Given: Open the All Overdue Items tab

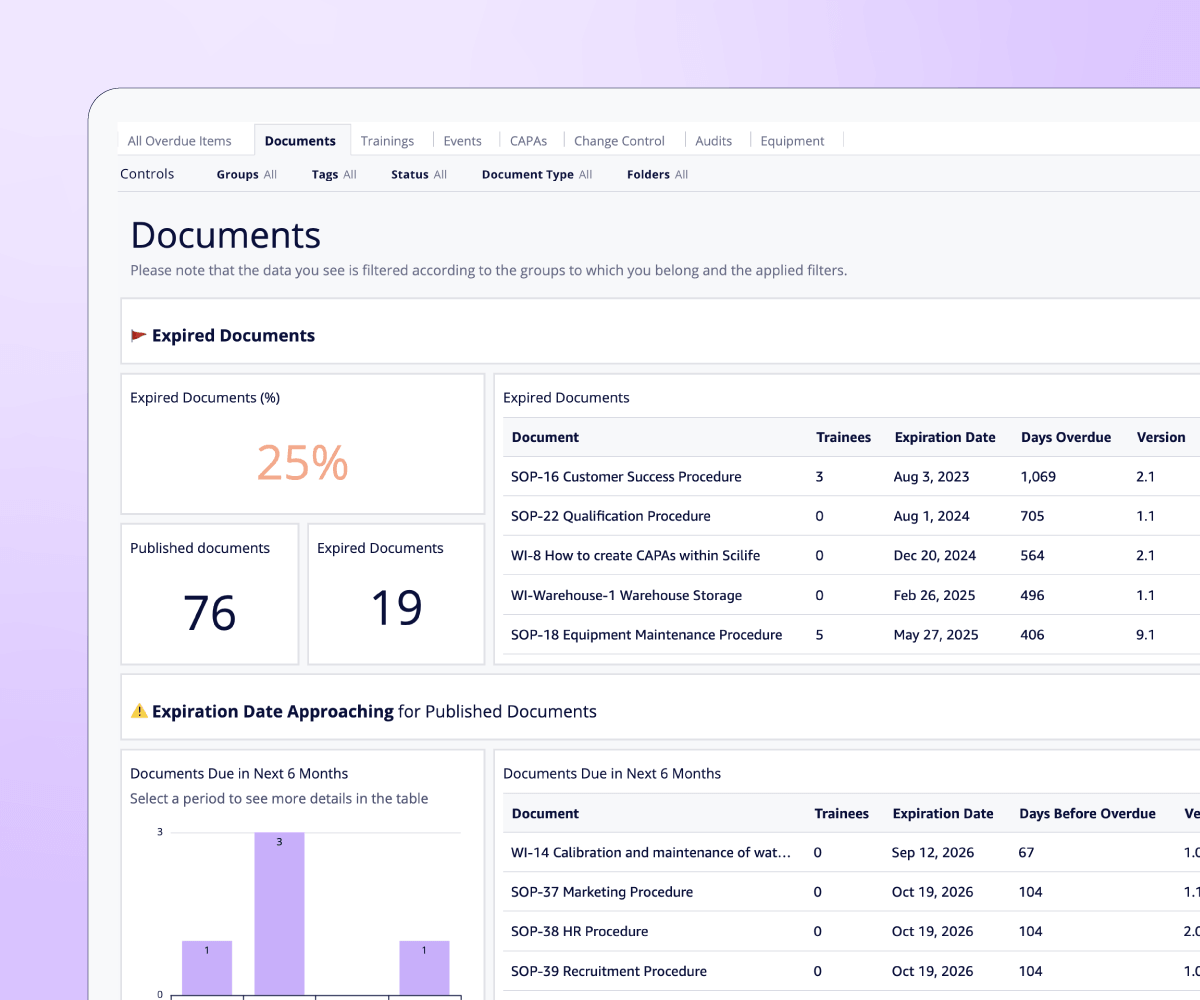Looking at the screenshot, I should 179,141.
